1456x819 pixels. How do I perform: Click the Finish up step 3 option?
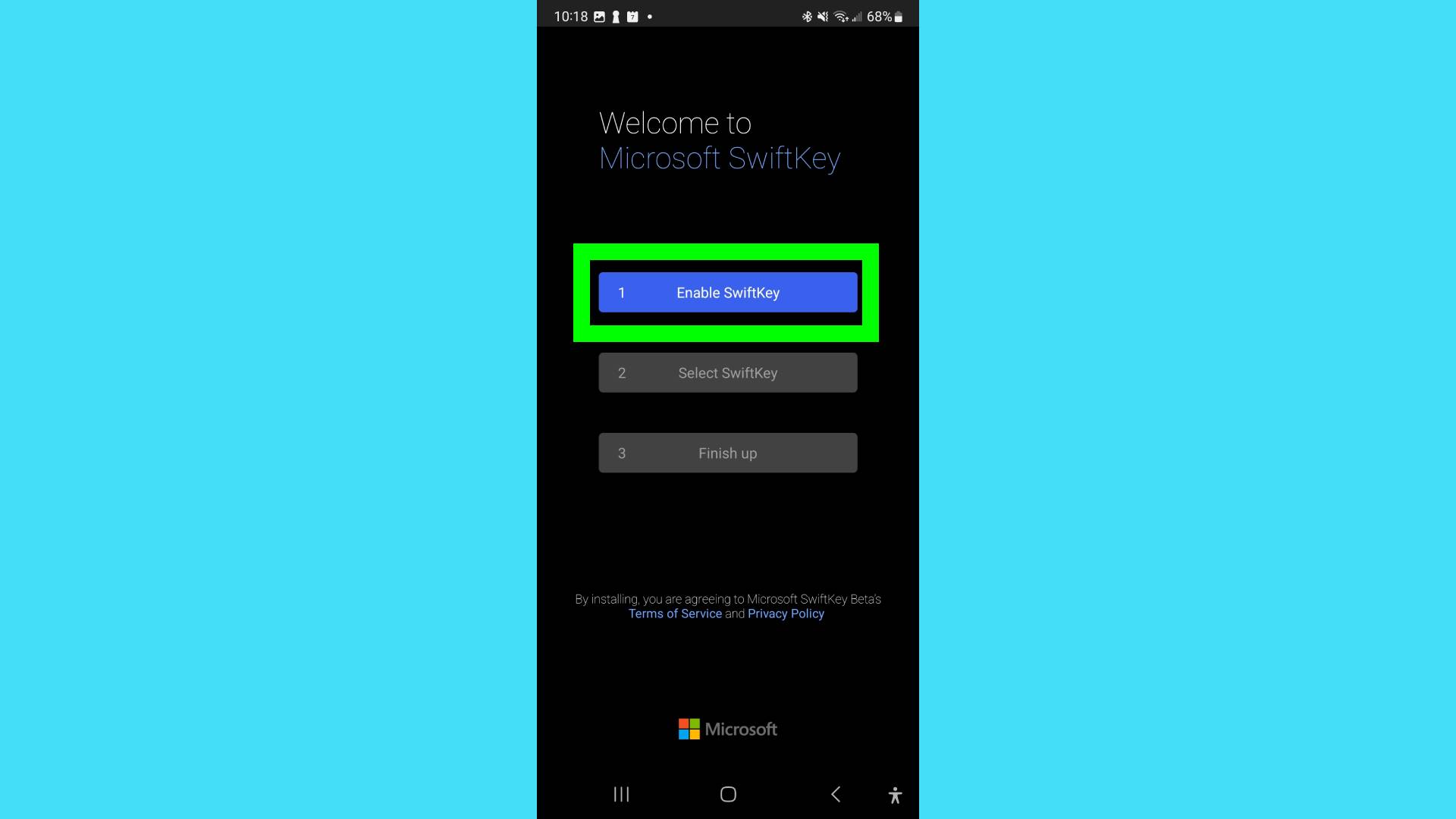(728, 453)
